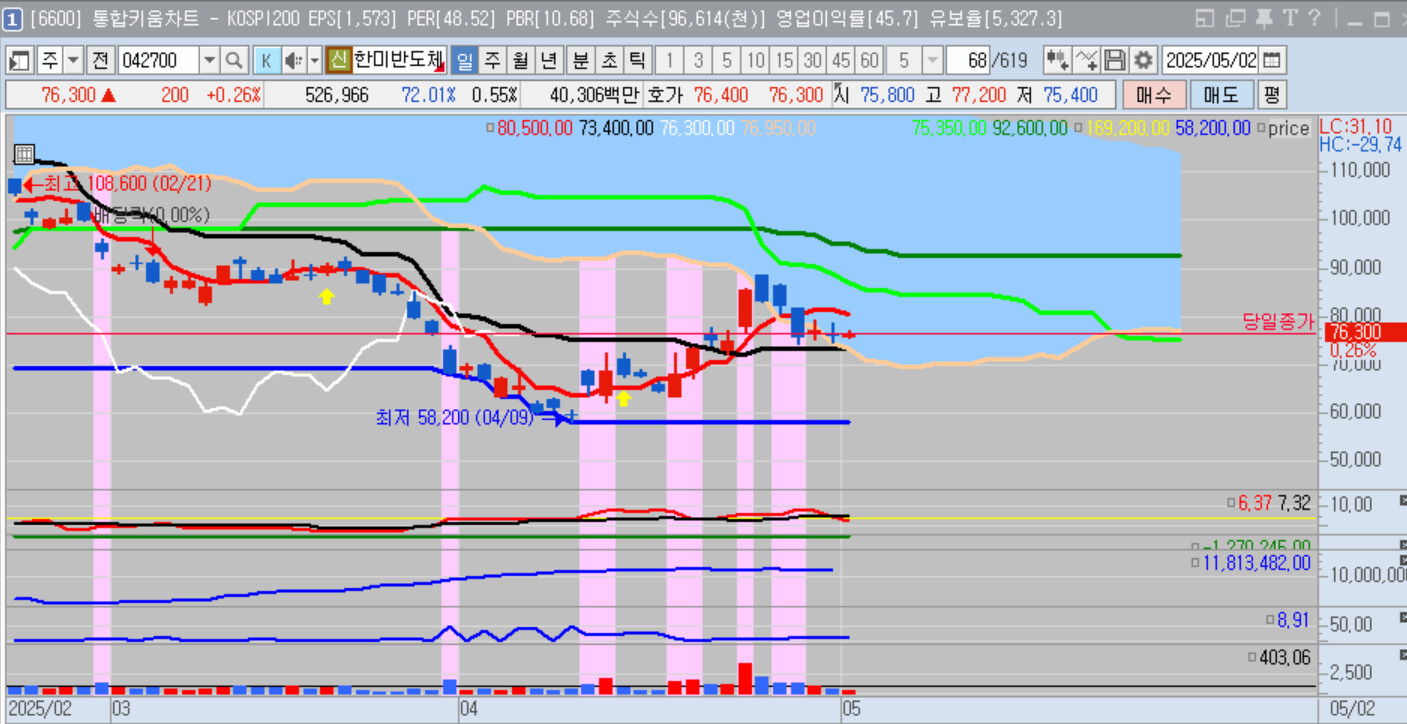Open the calendar date picker icon

point(1272,61)
